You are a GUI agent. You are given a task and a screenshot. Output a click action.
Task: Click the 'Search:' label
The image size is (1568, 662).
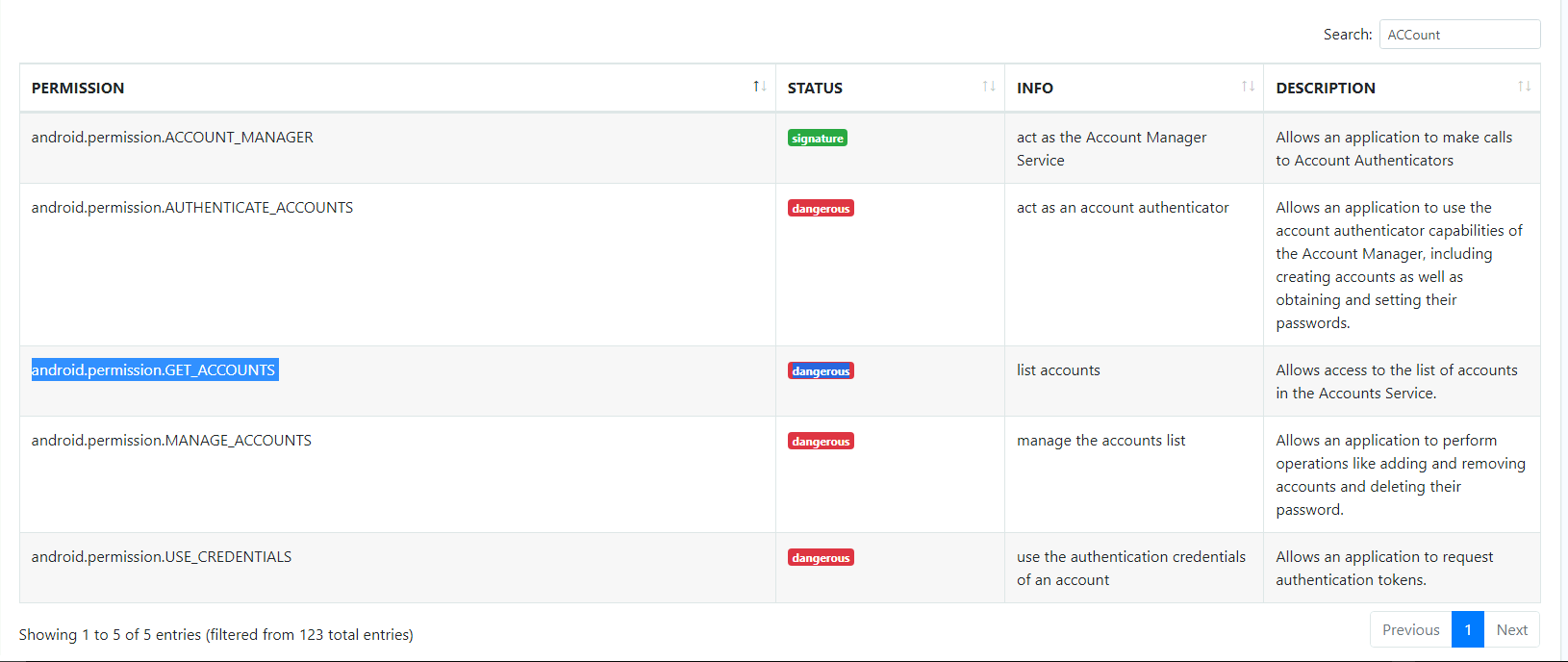click(1348, 35)
